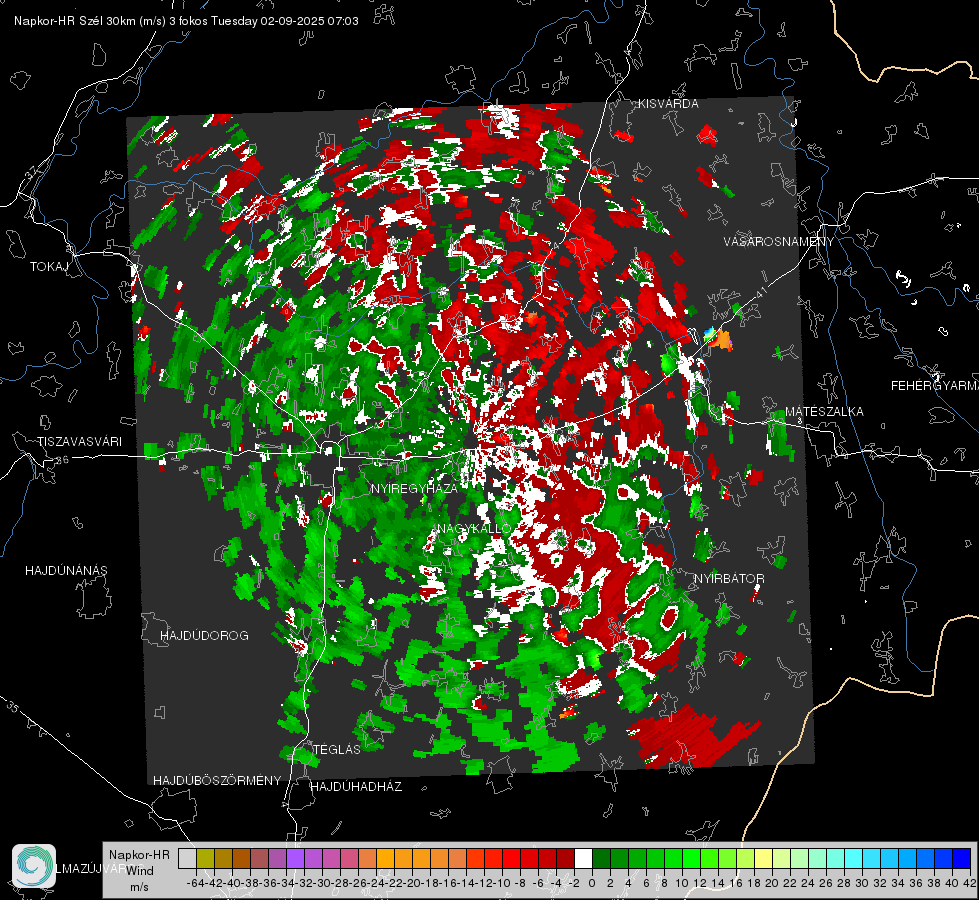Click the NYÍRBÁTOR city label
Image resolution: width=979 pixels, height=900 pixels.
[x=729, y=579]
